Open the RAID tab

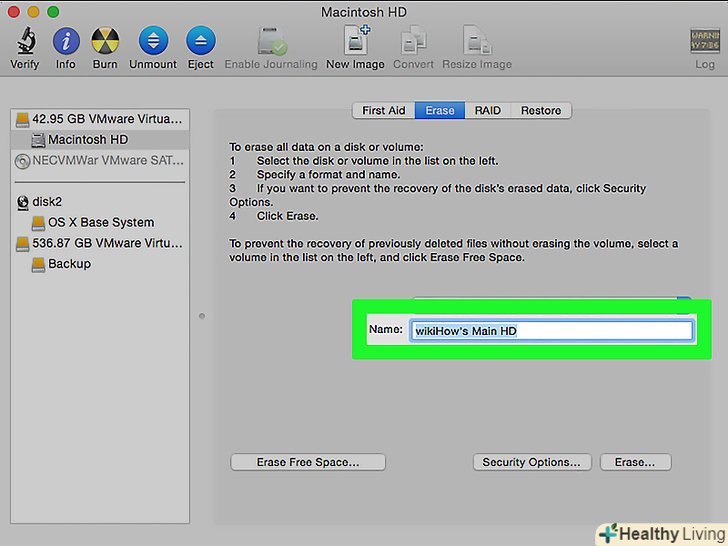click(488, 110)
